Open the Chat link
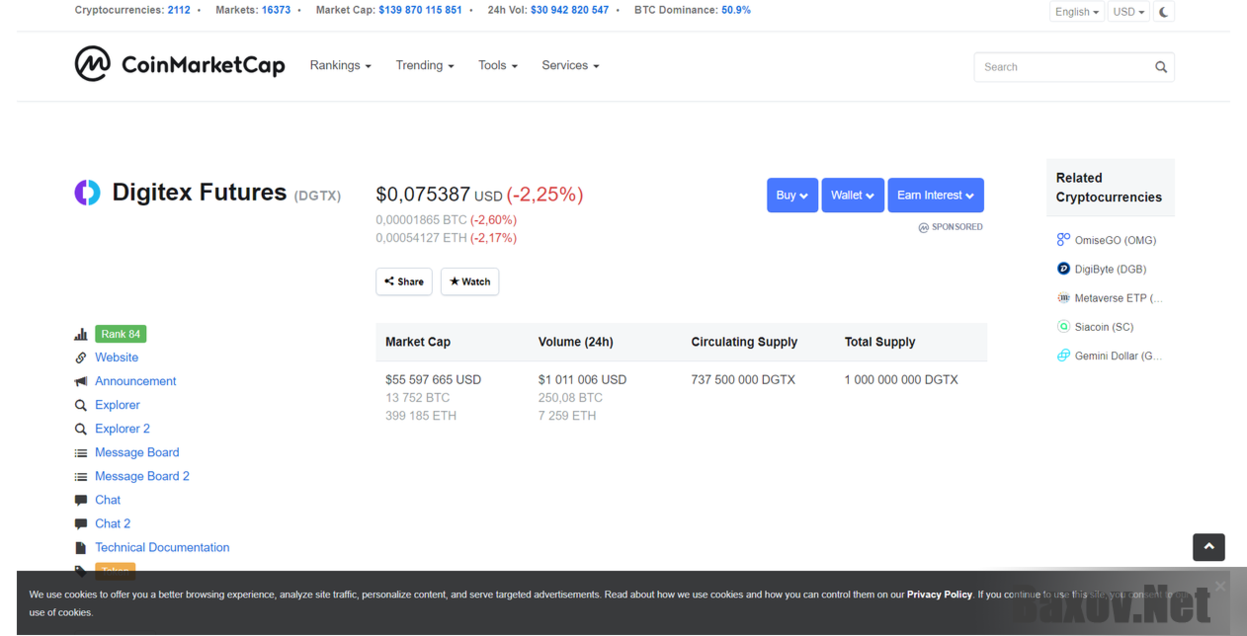This screenshot has height=636, width=1247. tap(108, 500)
